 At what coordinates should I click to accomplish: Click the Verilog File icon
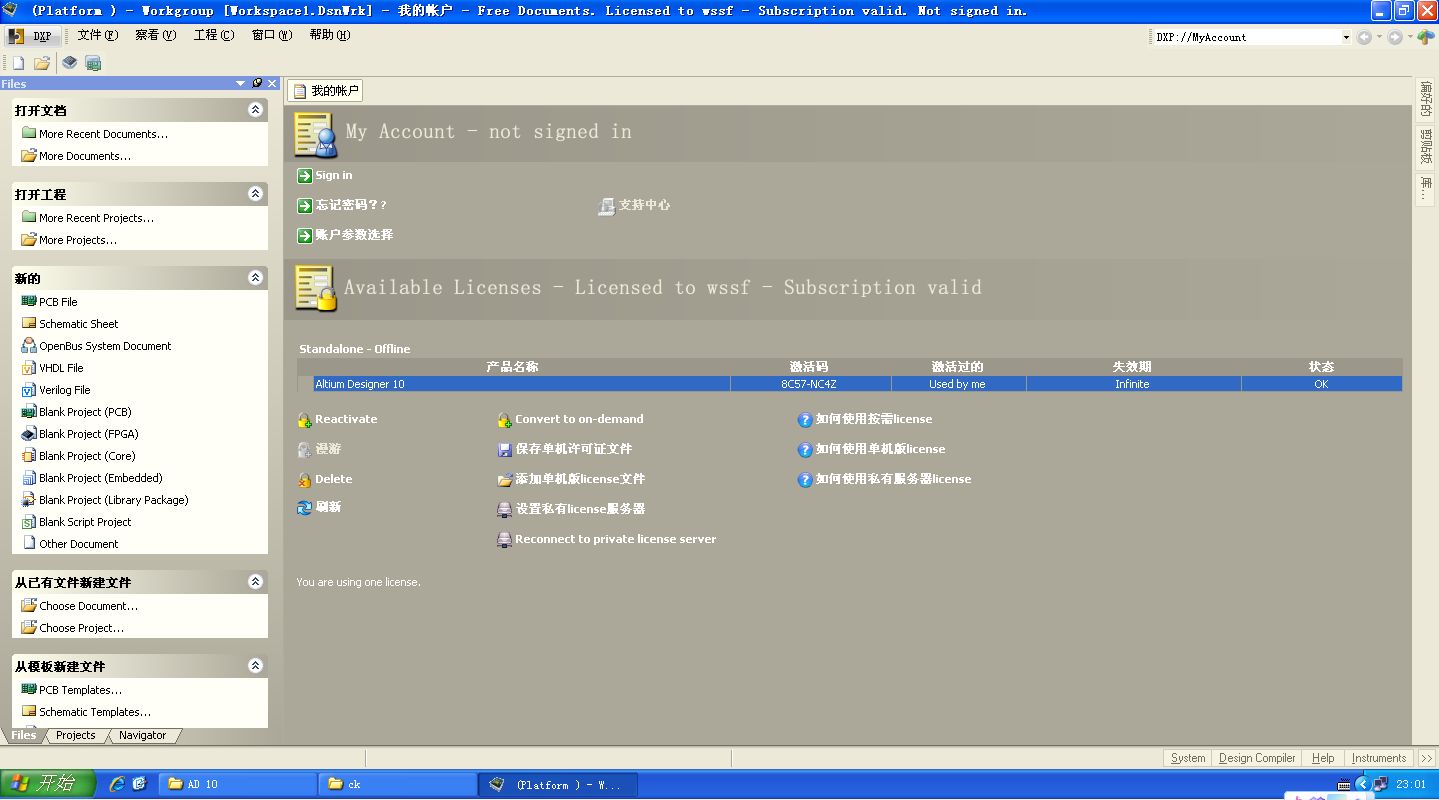click(x=29, y=390)
